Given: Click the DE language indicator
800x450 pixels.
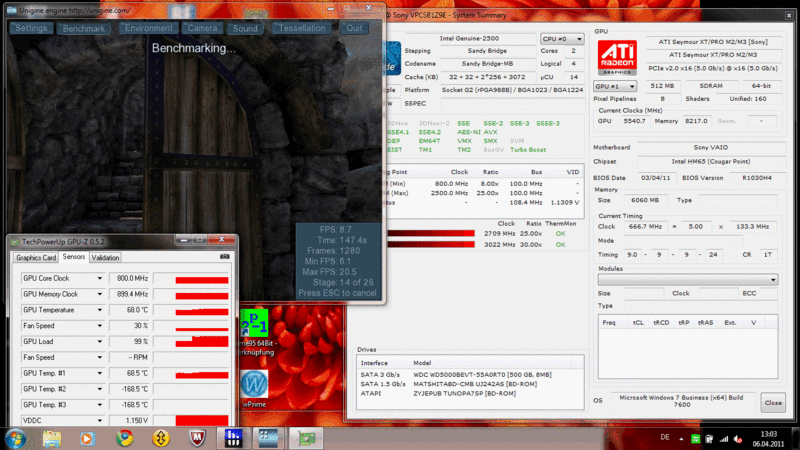Looking at the screenshot, I should (x=665, y=437).
